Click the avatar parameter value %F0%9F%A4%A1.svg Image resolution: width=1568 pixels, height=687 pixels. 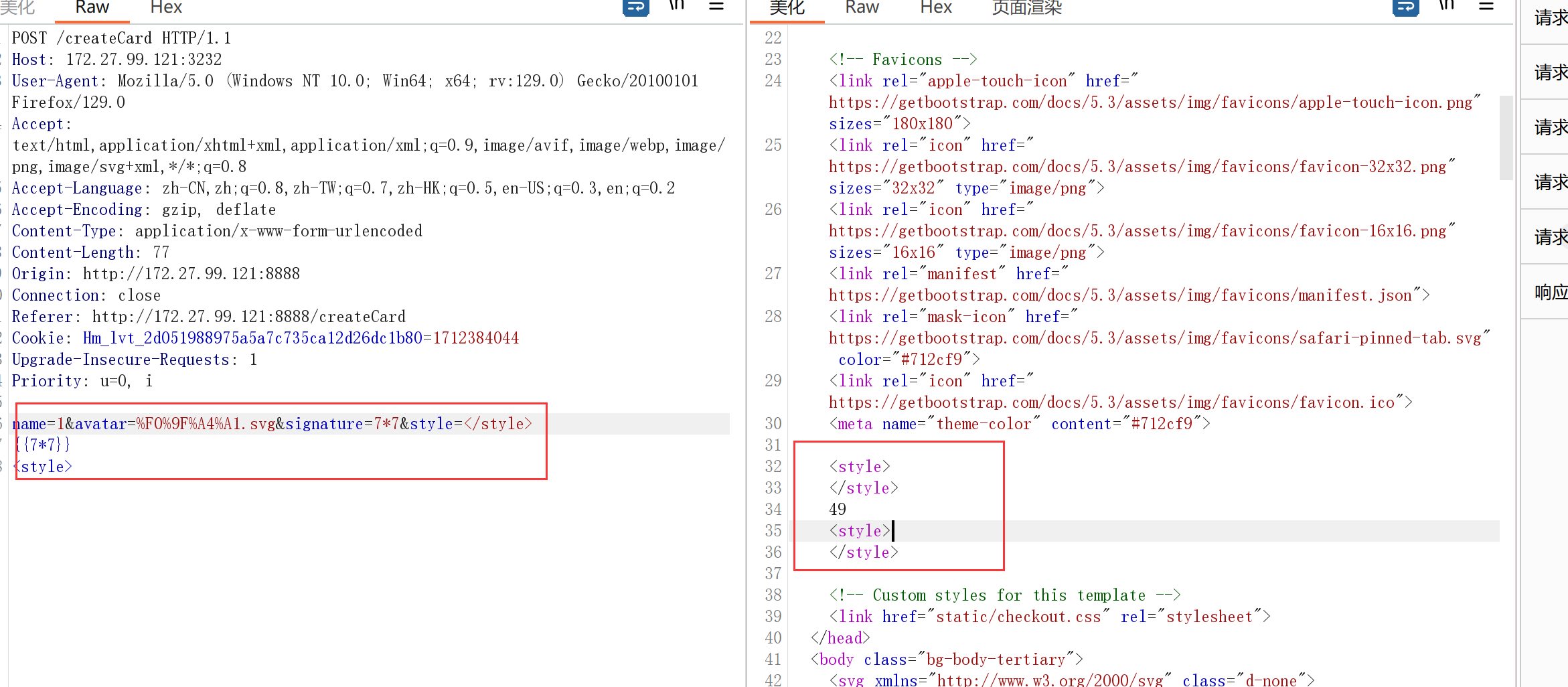coord(206,424)
